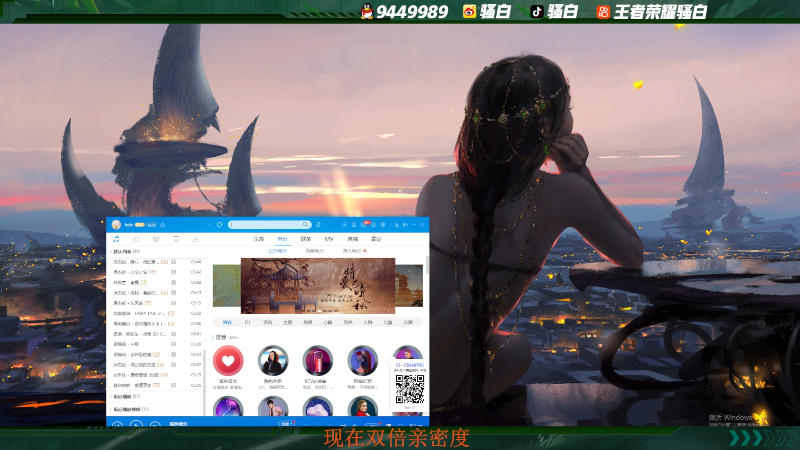The width and height of the screenshot is (800, 450).
Task: Play the red heart radio station
Action: pyautogui.click(x=228, y=361)
